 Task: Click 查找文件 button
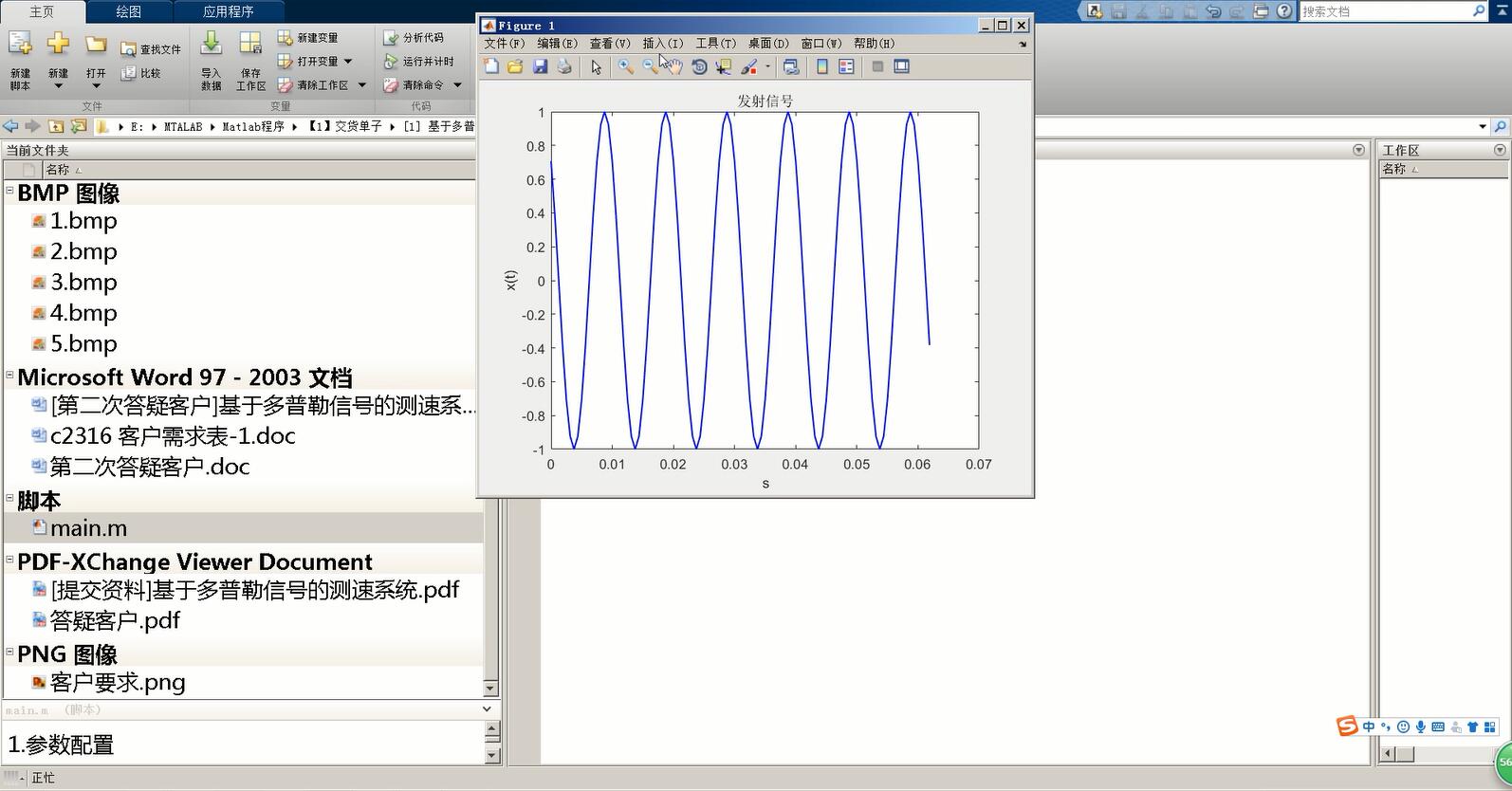click(x=151, y=49)
